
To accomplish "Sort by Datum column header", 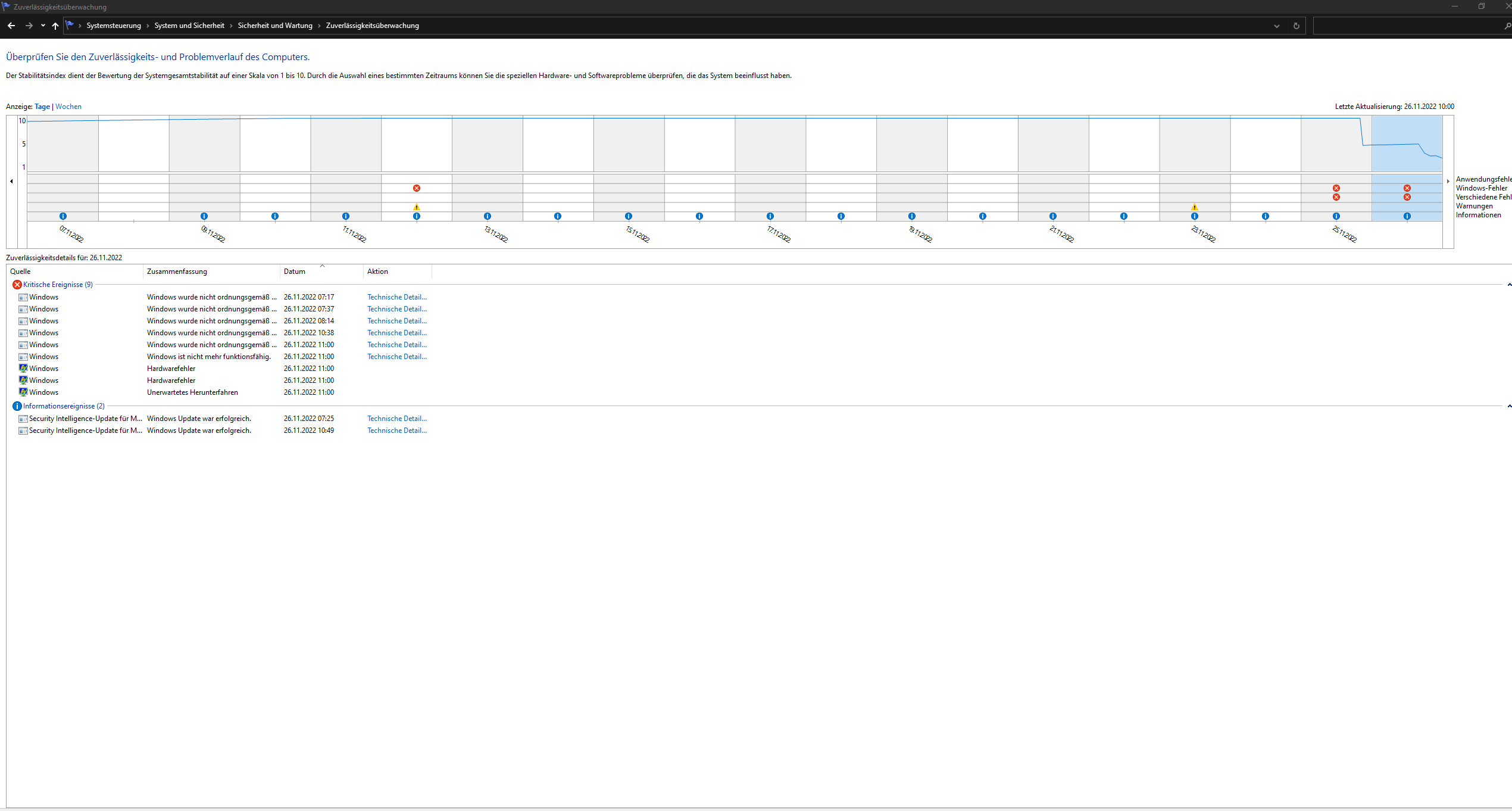I will 295,272.
